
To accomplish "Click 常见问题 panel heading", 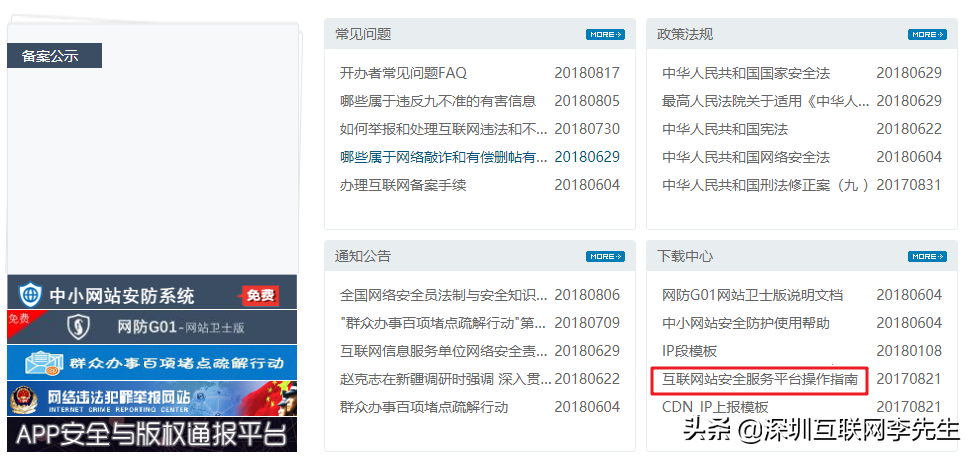I will (x=363, y=34).
